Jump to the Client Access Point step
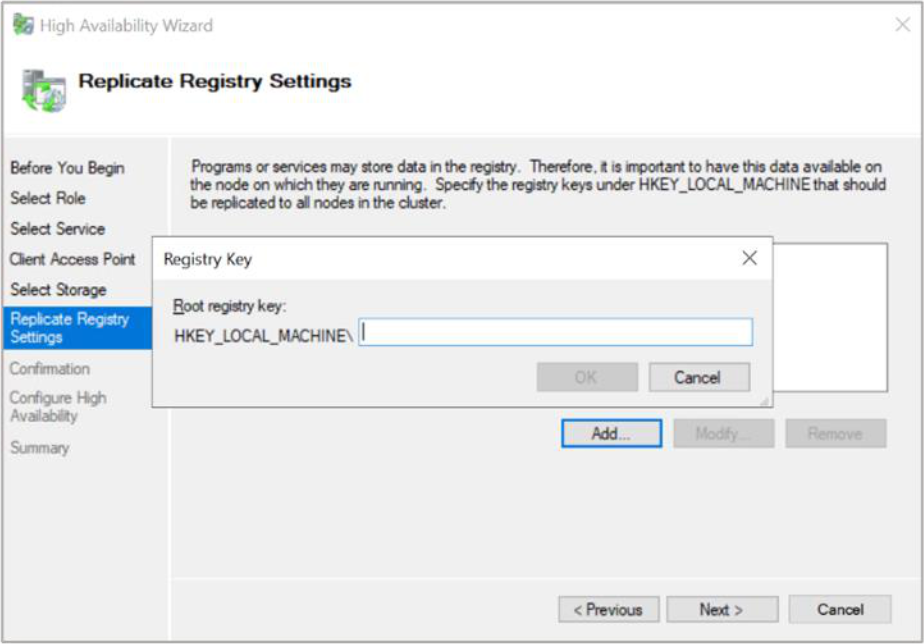The image size is (924, 644). (x=72, y=259)
